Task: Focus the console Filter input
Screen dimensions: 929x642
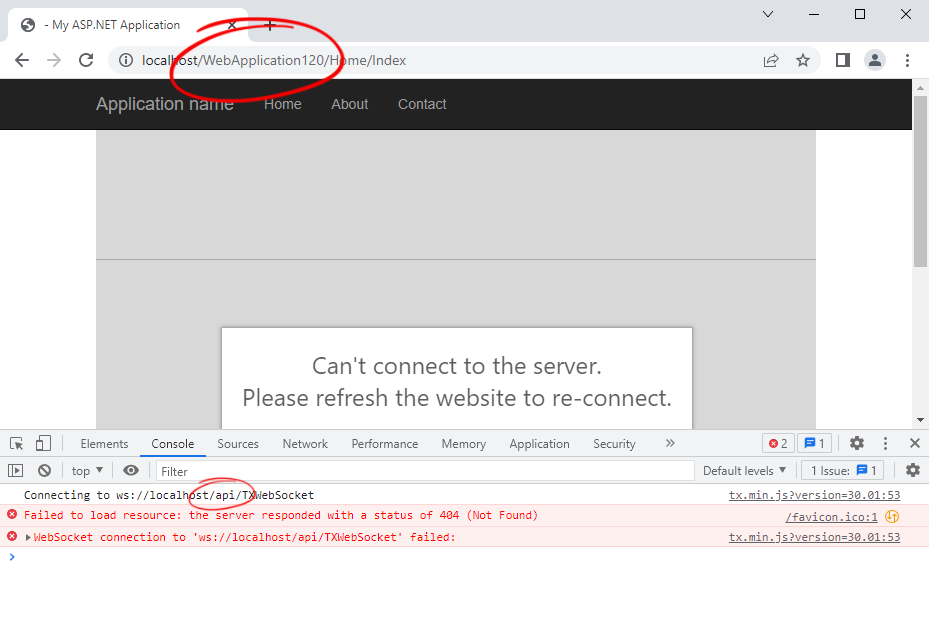Action: coord(425,471)
